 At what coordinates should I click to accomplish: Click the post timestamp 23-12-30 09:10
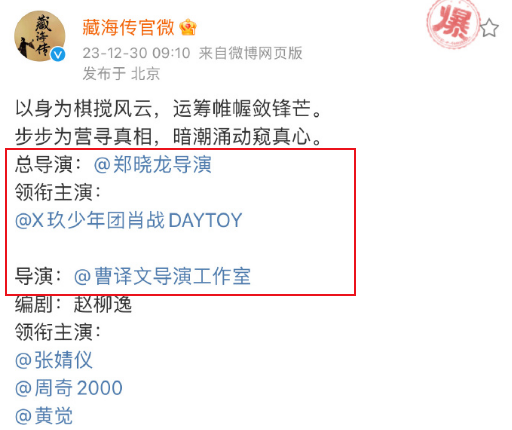[136, 53]
